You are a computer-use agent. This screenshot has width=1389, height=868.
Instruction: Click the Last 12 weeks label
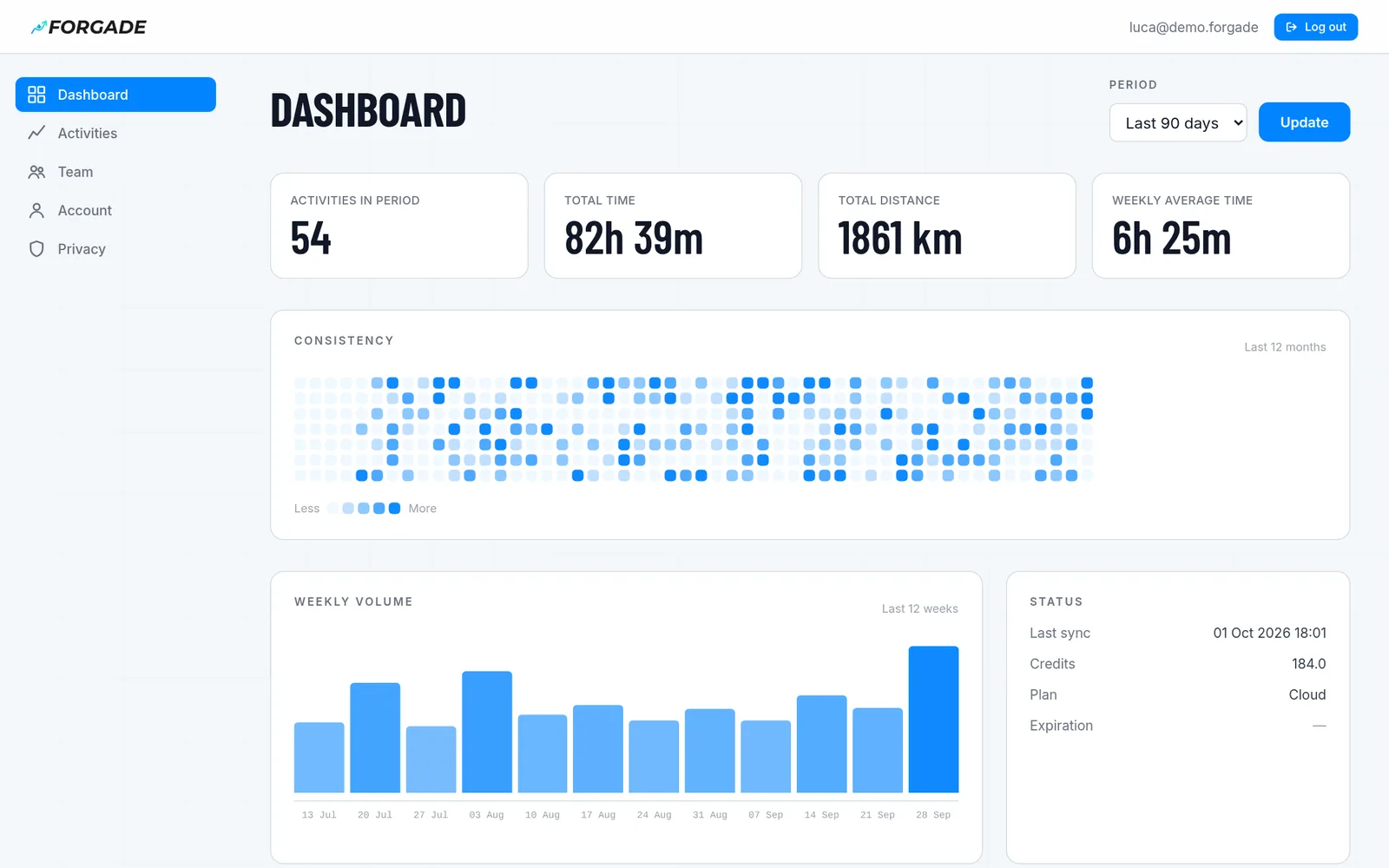point(920,608)
